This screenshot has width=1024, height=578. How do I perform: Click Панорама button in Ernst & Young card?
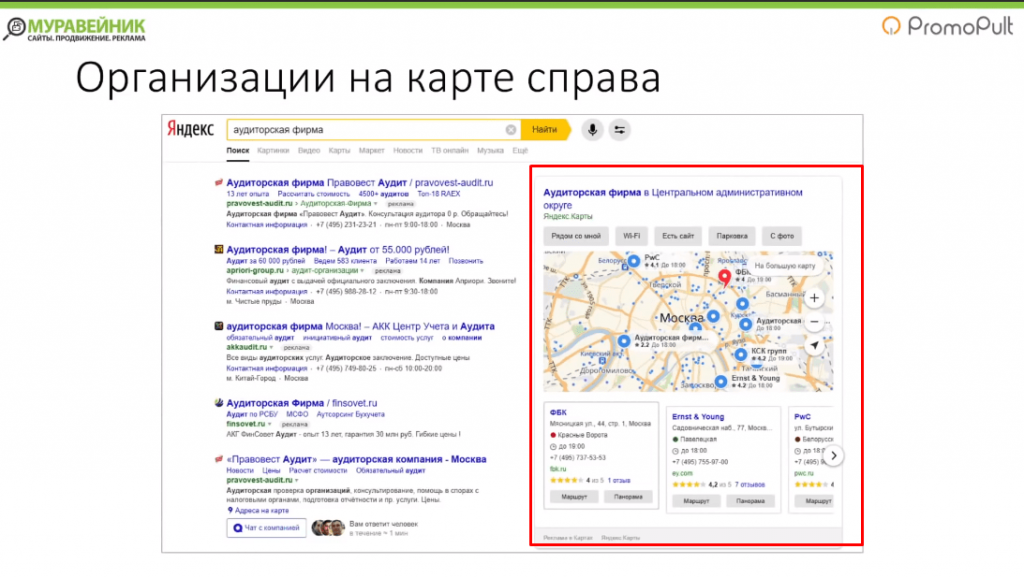[750, 501]
